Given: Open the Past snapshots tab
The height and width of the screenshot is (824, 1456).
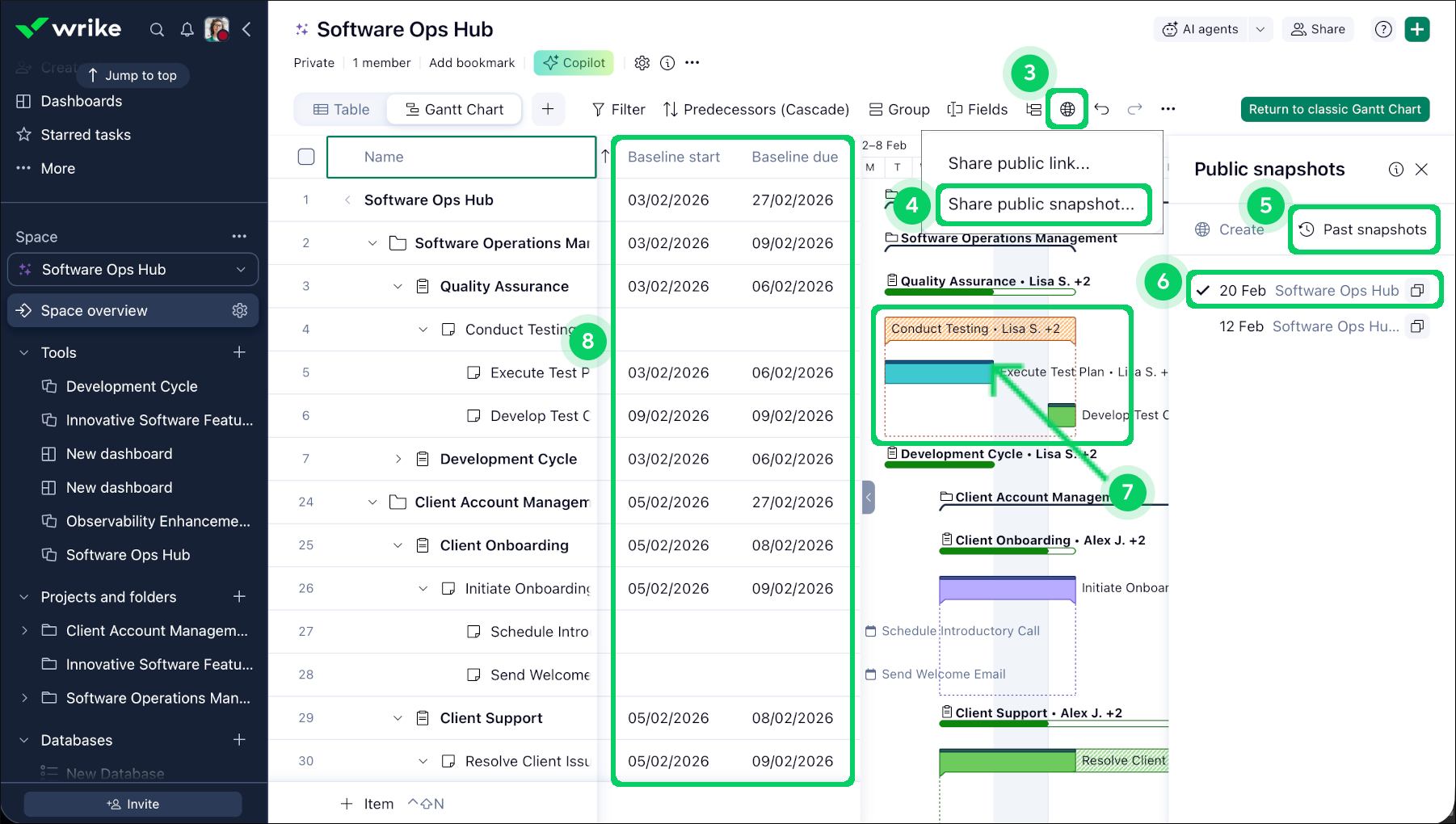Looking at the screenshot, I should (1363, 229).
